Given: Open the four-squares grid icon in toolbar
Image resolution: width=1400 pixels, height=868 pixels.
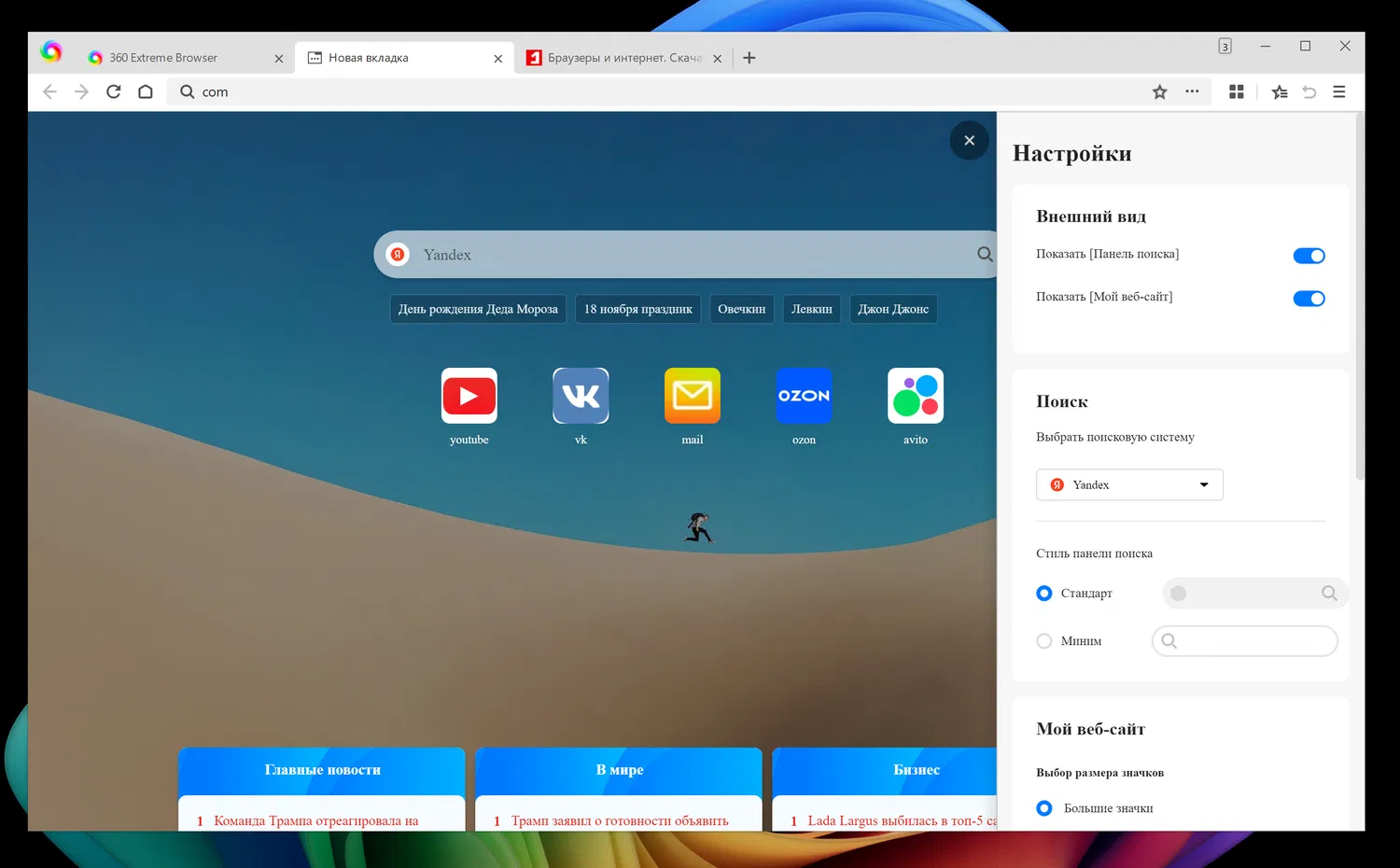Looking at the screenshot, I should (x=1237, y=91).
